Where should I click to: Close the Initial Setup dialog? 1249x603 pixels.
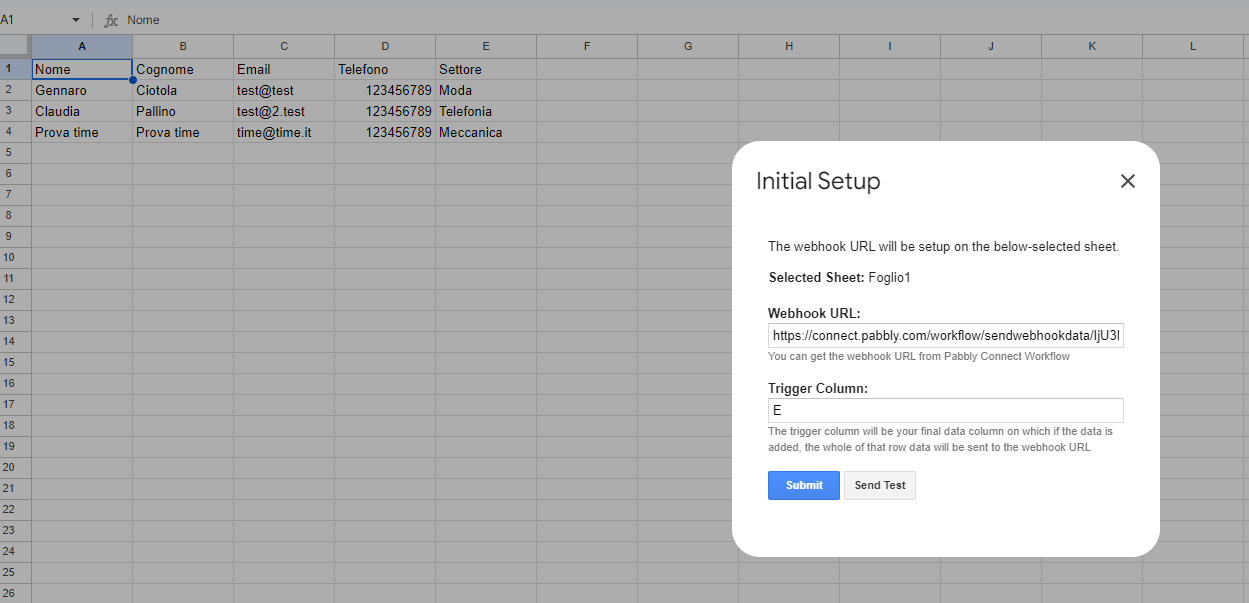[1128, 181]
